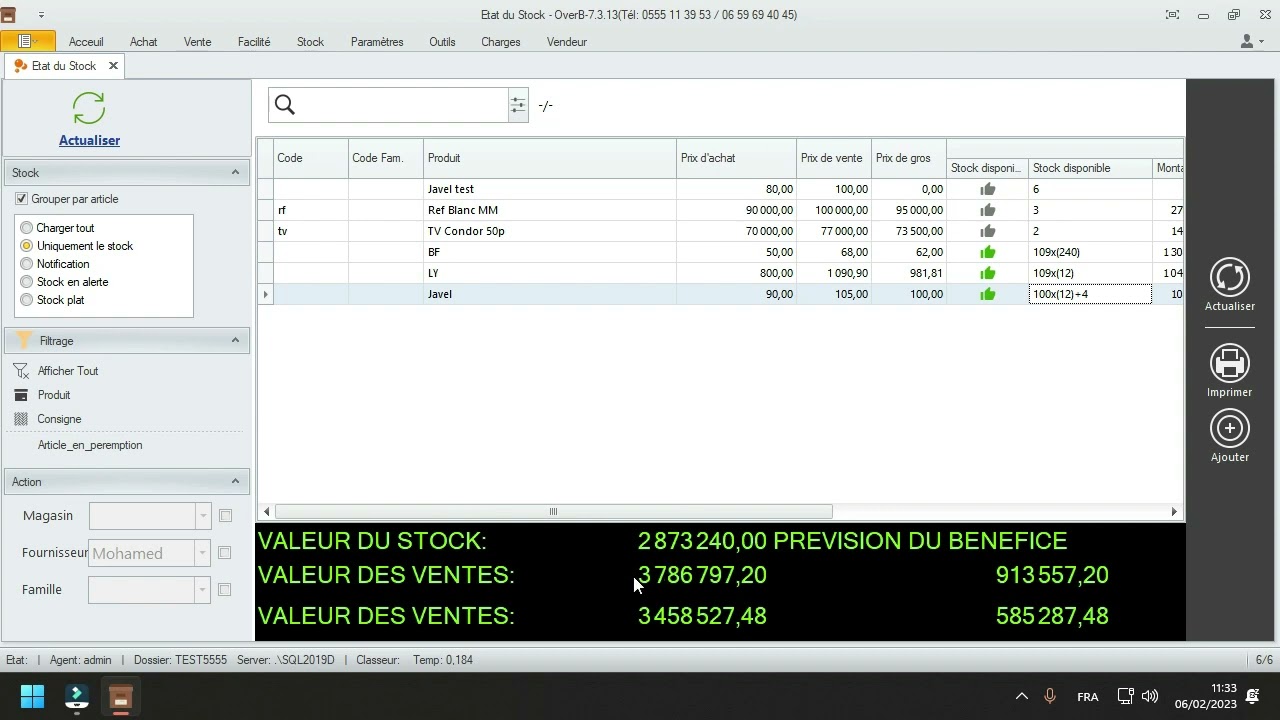Sort by Prix de vente column header

pyautogui.click(x=833, y=158)
